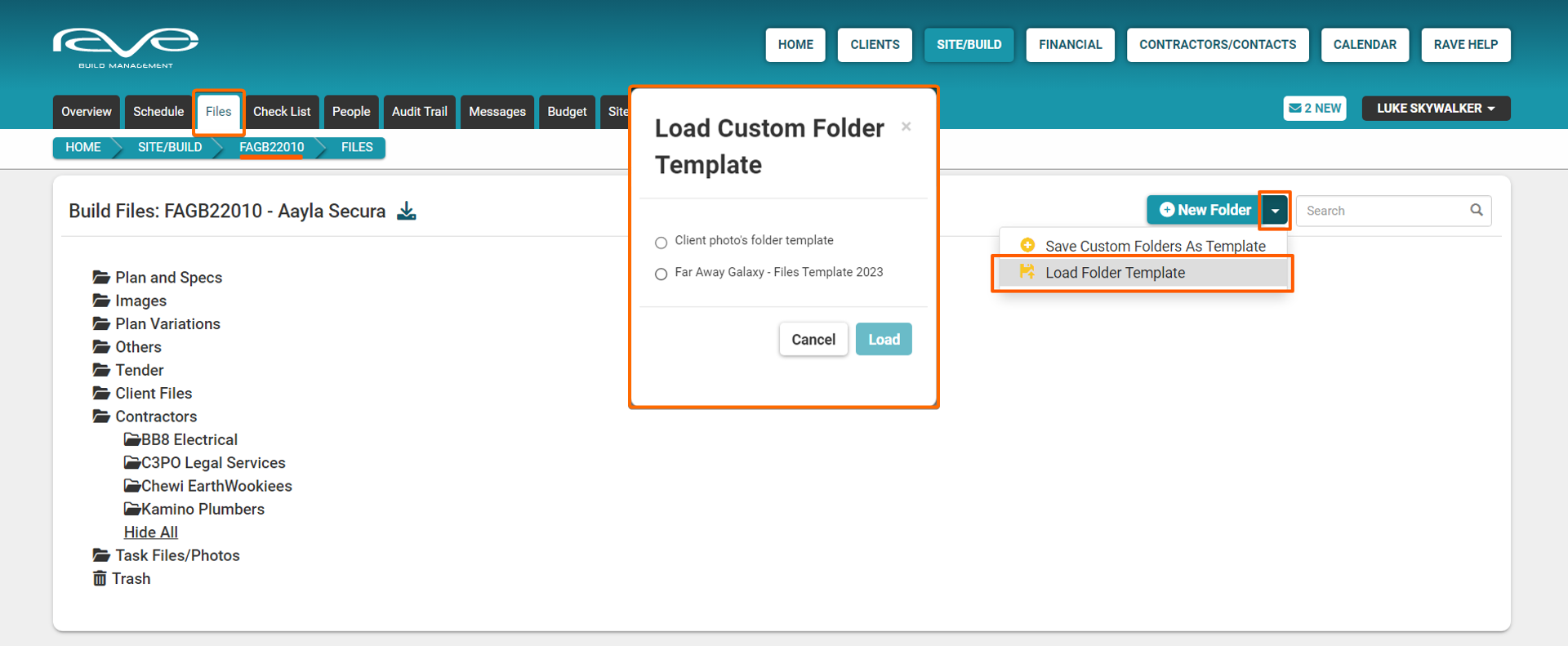This screenshot has height=646, width=1568.
Task: Select Client photo's folder template option
Action: (x=661, y=243)
